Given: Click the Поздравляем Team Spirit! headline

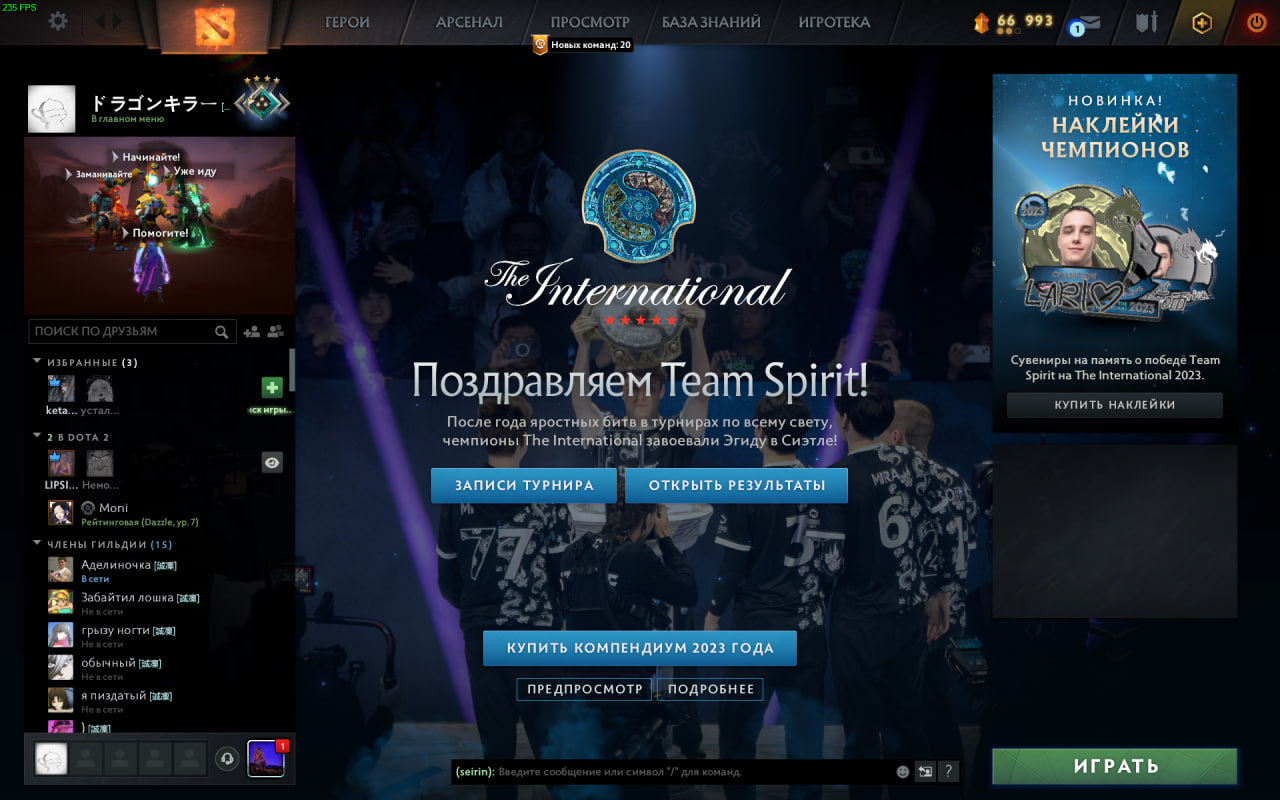Looking at the screenshot, I should coord(640,381).
